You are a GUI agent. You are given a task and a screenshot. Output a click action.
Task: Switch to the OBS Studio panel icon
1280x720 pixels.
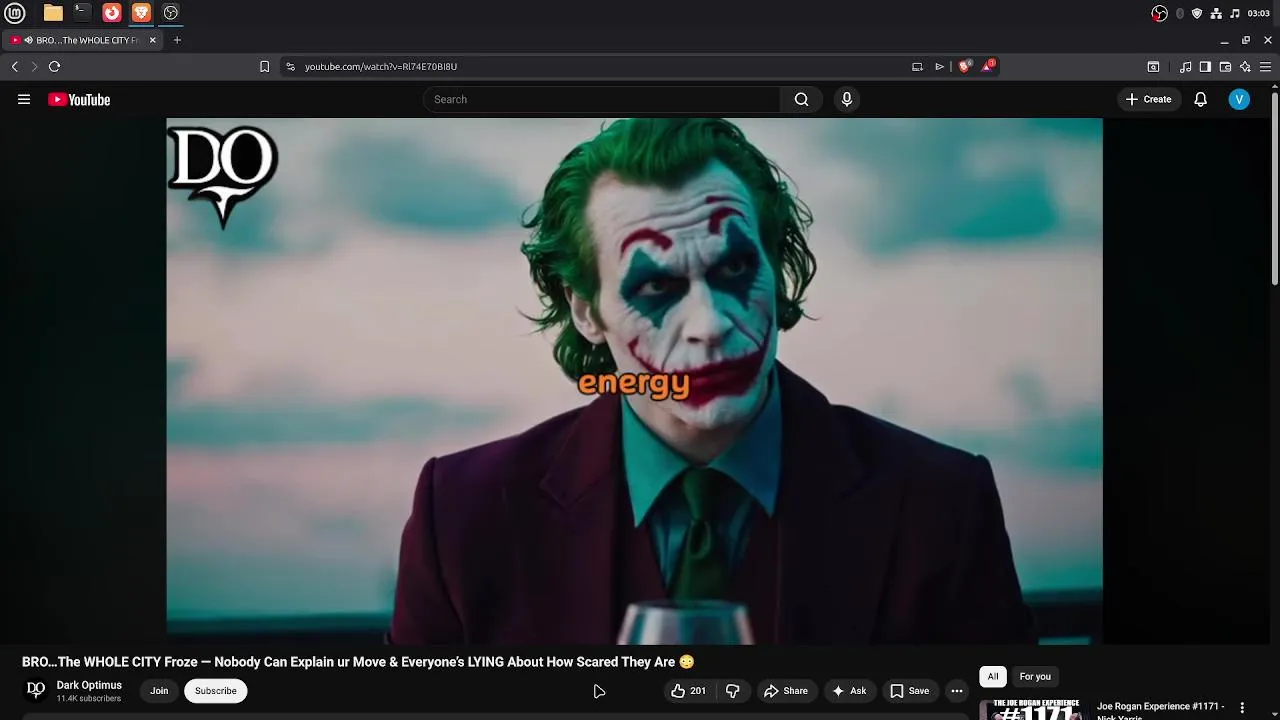pos(171,13)
